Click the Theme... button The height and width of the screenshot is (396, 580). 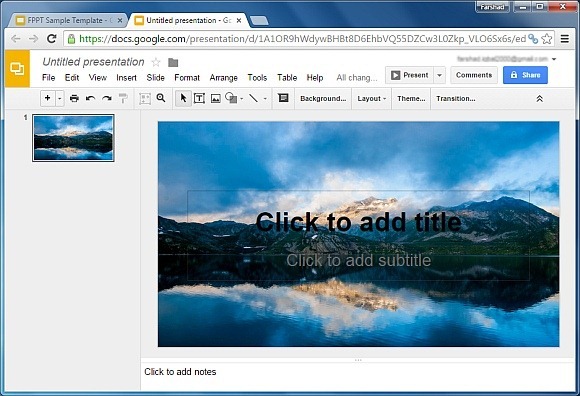411,99
